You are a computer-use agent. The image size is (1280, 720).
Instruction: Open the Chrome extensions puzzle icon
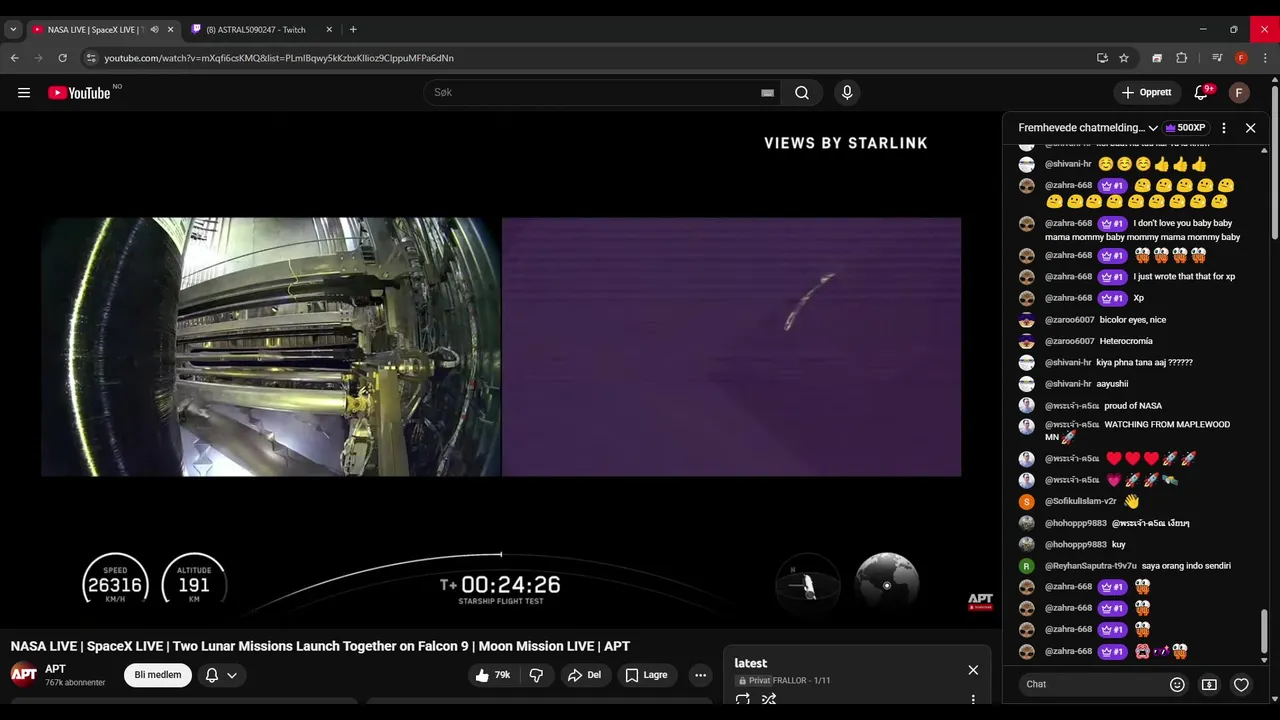tap(1181, 58)
